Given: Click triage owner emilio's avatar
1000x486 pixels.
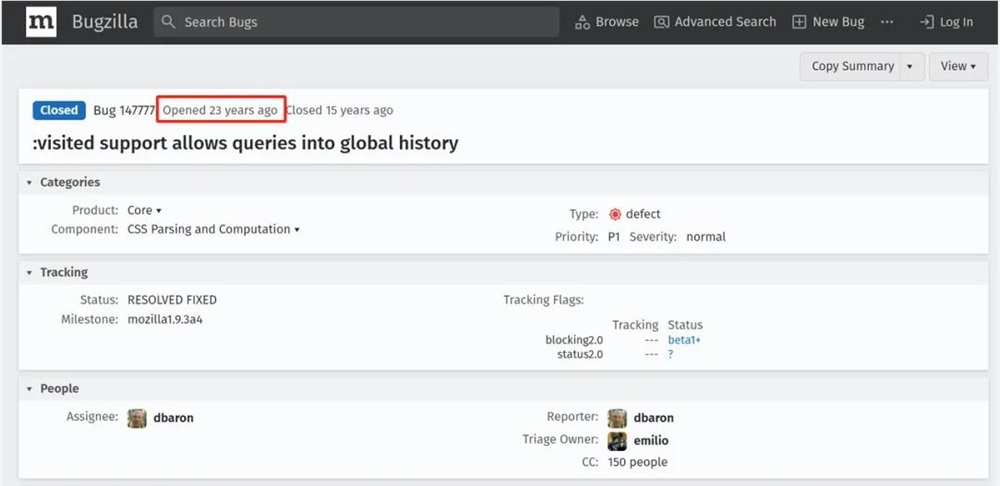Looking at the screenshot, I should pyautogui.click(x=617, y=440).
